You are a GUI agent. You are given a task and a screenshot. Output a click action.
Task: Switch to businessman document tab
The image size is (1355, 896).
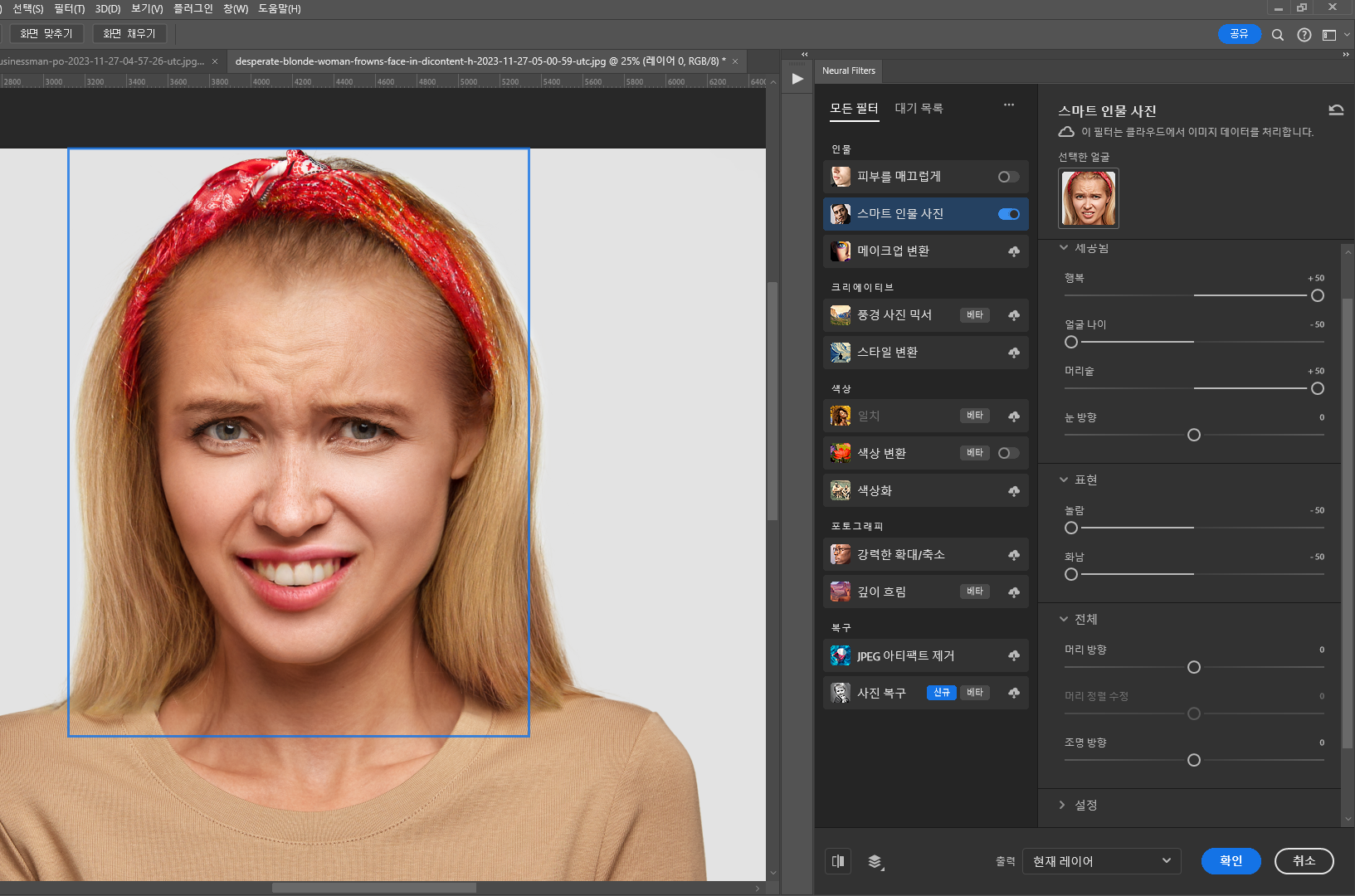pos(102,61)
